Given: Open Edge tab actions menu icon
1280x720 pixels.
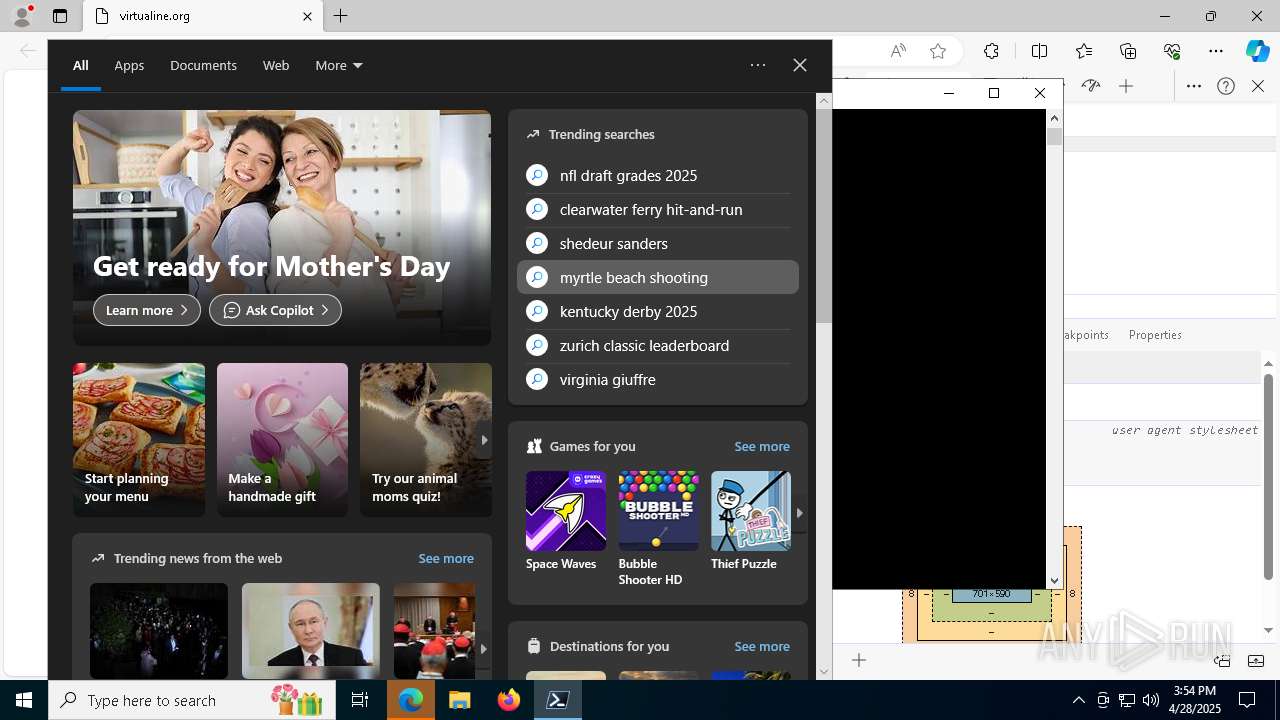Looking at the screenshot, I should (60, 16).
